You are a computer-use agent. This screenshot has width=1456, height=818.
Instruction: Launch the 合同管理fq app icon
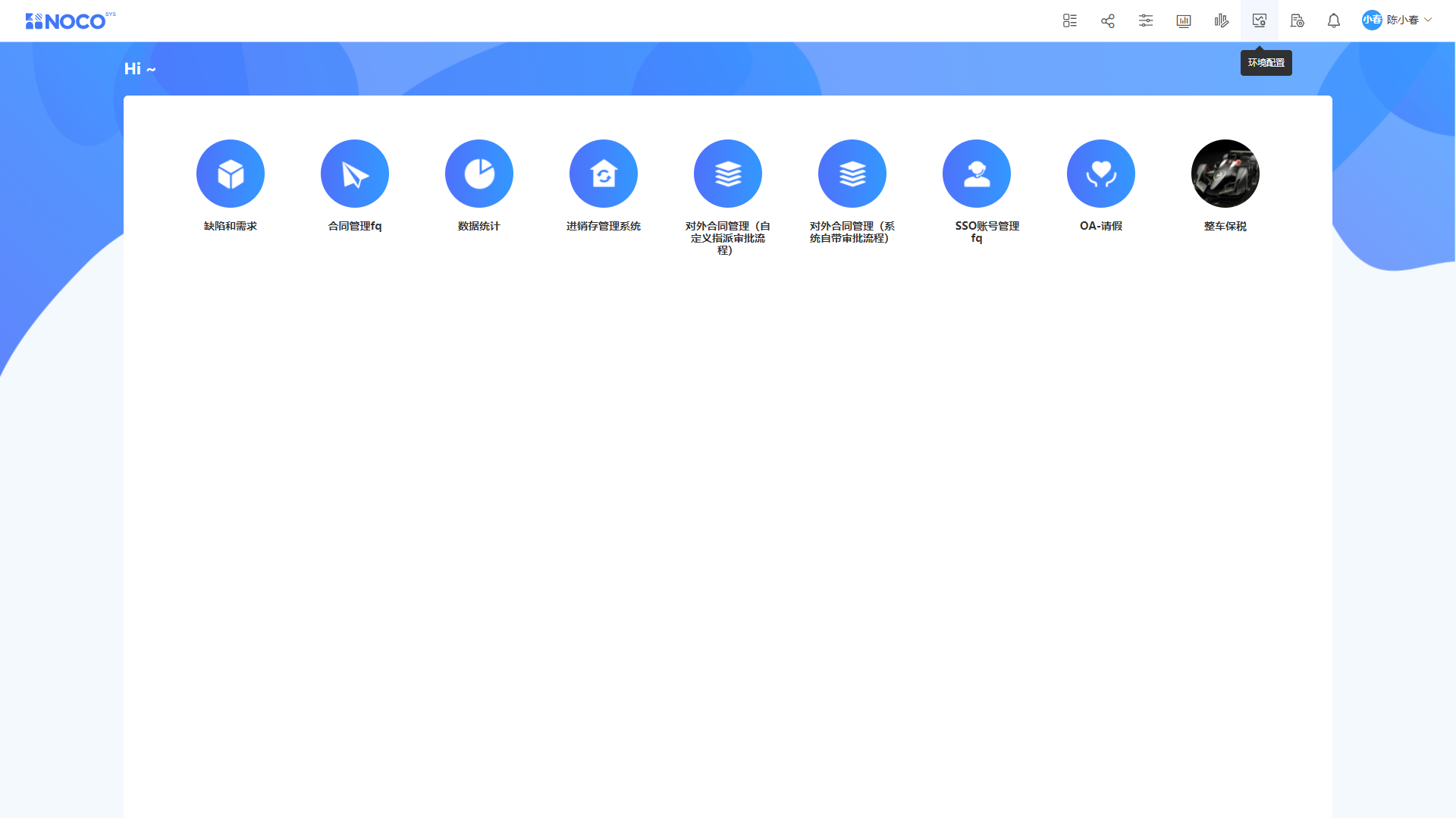pyautogui.click(x=355, y=174)
